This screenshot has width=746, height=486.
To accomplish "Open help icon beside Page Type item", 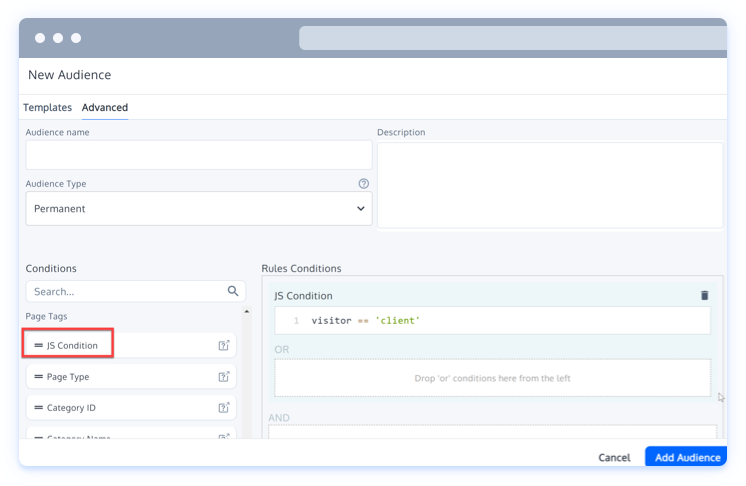I will [224, 377].
